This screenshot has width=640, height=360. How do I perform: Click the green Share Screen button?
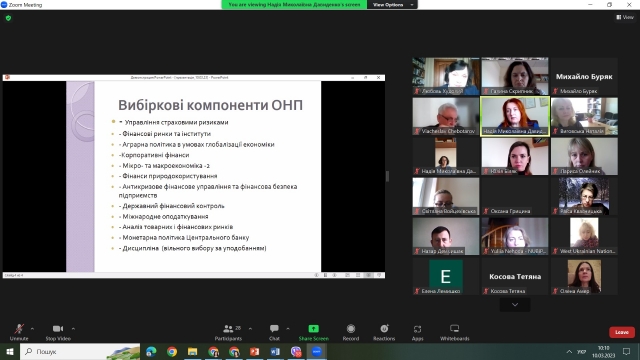pyautogui.click(x=313, y=332)
